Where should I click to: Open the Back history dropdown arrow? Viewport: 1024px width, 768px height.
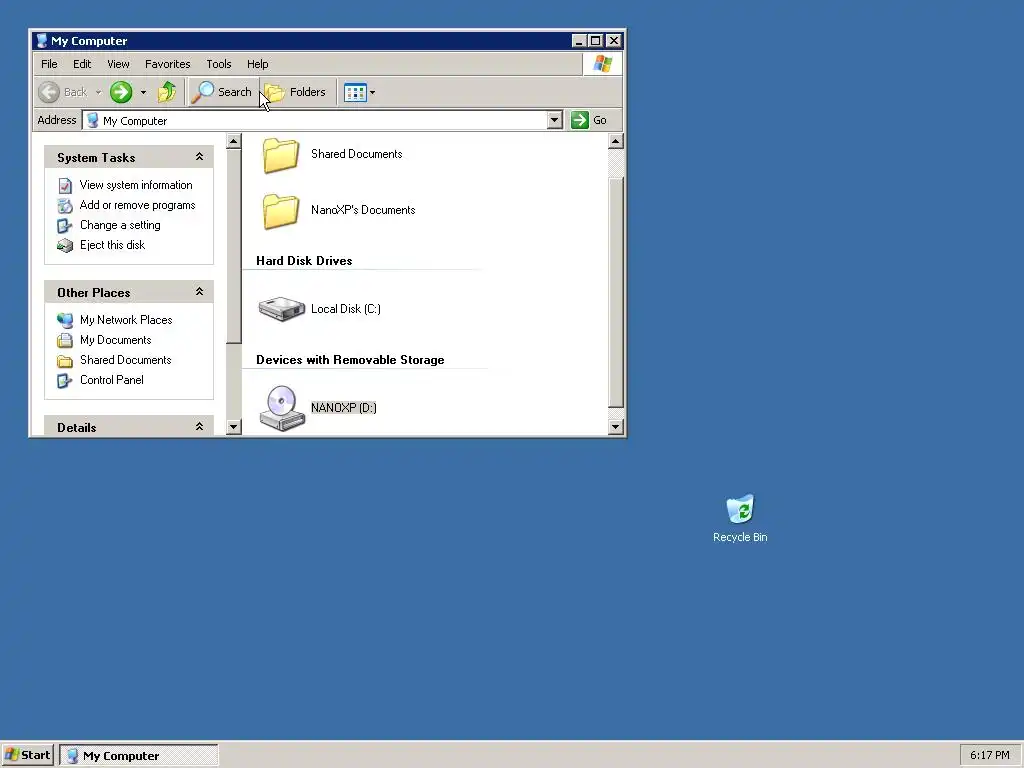pyautogui.click(x=99, y=93)
